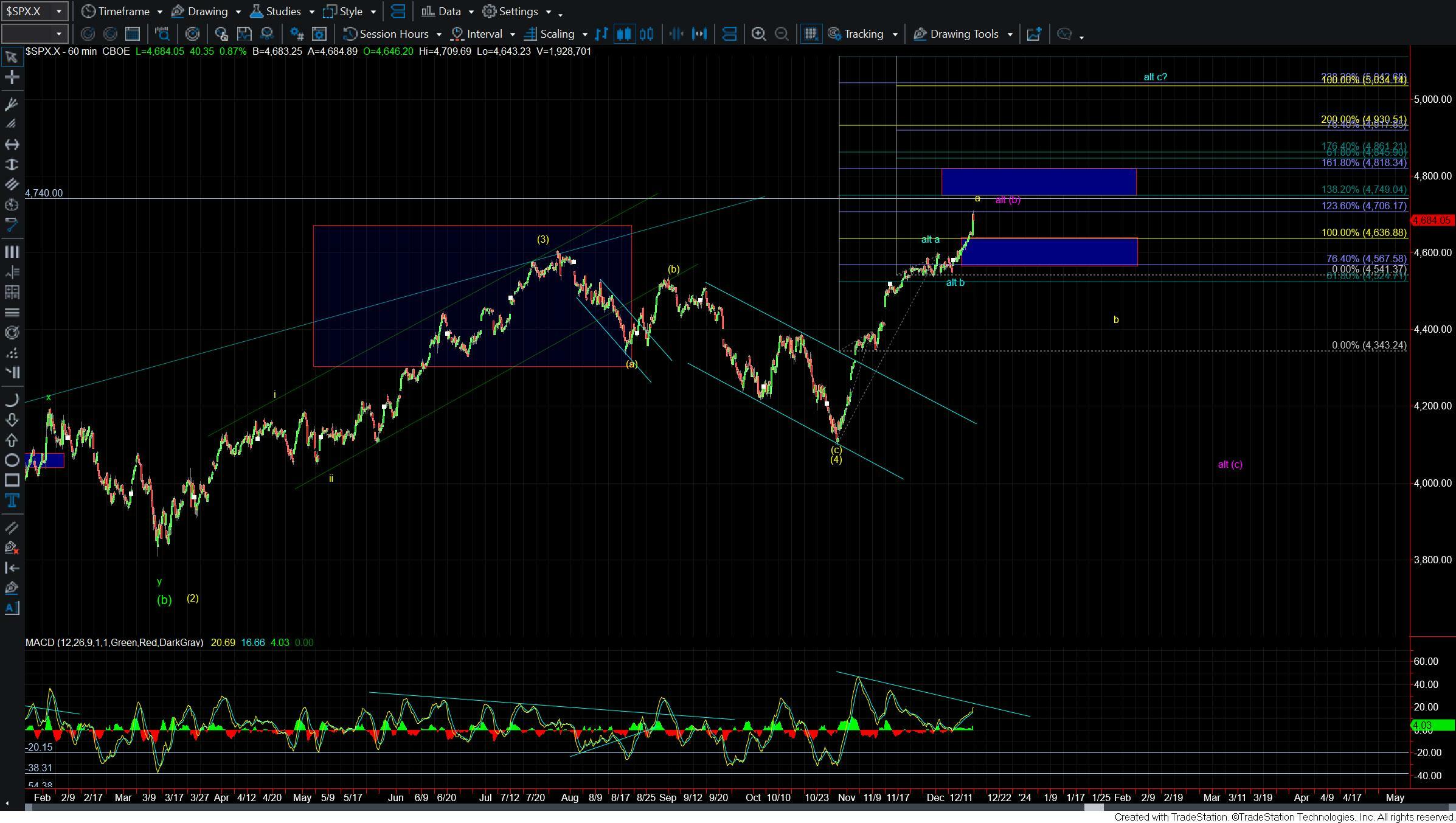Click the upper blue target zone rectangle
Image resolution: width=1456 pixels, height=823 pixels.
coord(1039,182)
